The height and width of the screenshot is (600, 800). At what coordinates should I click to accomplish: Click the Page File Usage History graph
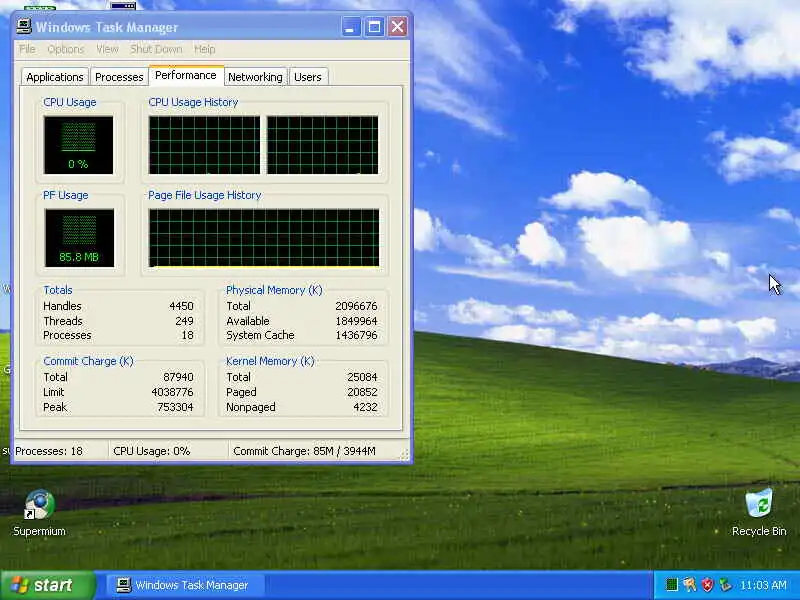click(x=264, y=238)
